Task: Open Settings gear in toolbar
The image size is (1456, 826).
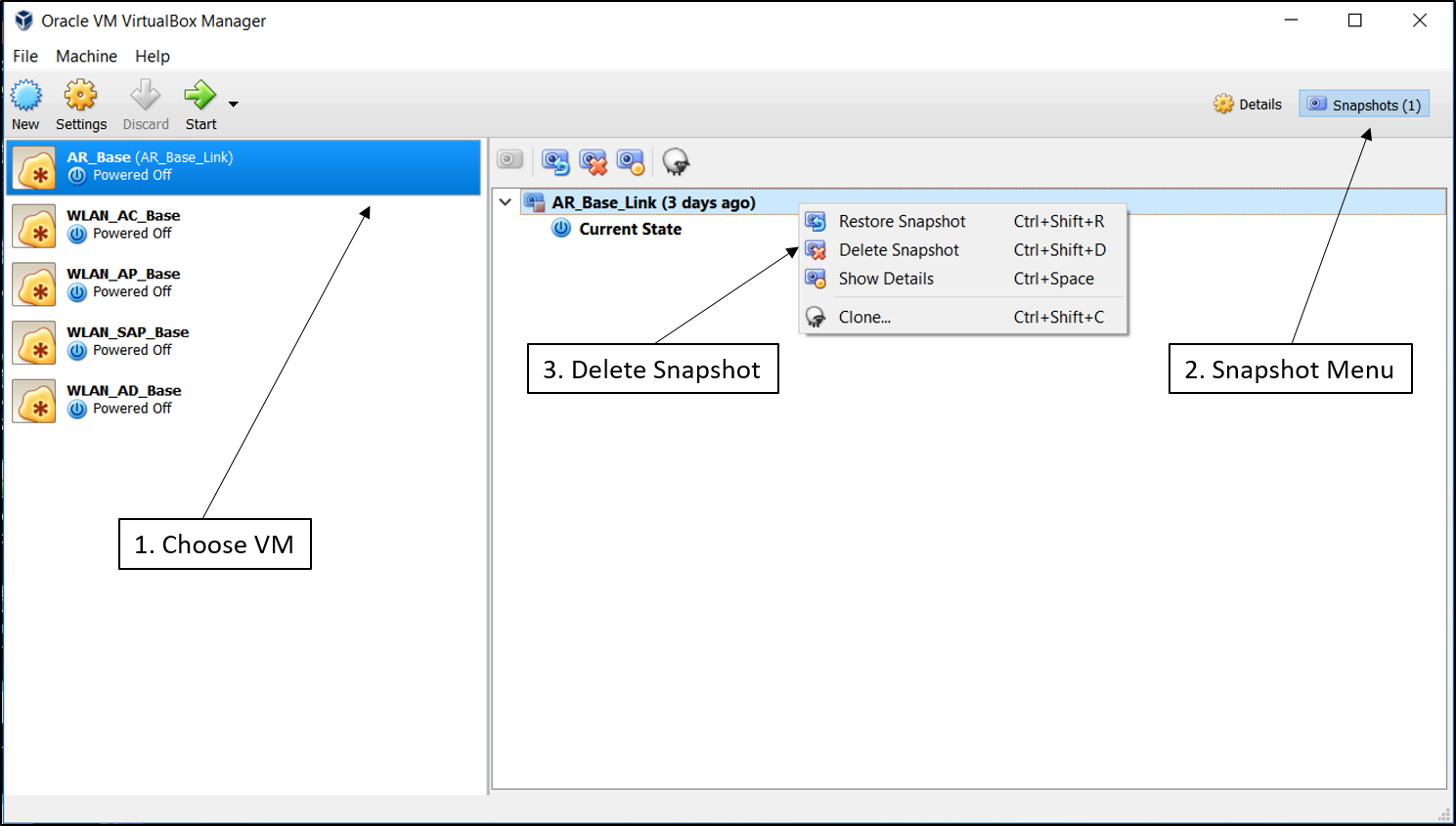Action: [81, 96]
